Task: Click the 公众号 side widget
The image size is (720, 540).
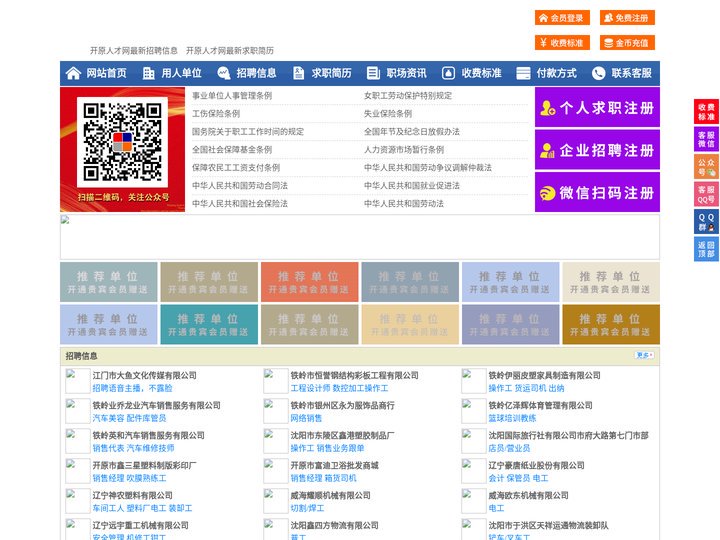Action: tap(706, 167)
